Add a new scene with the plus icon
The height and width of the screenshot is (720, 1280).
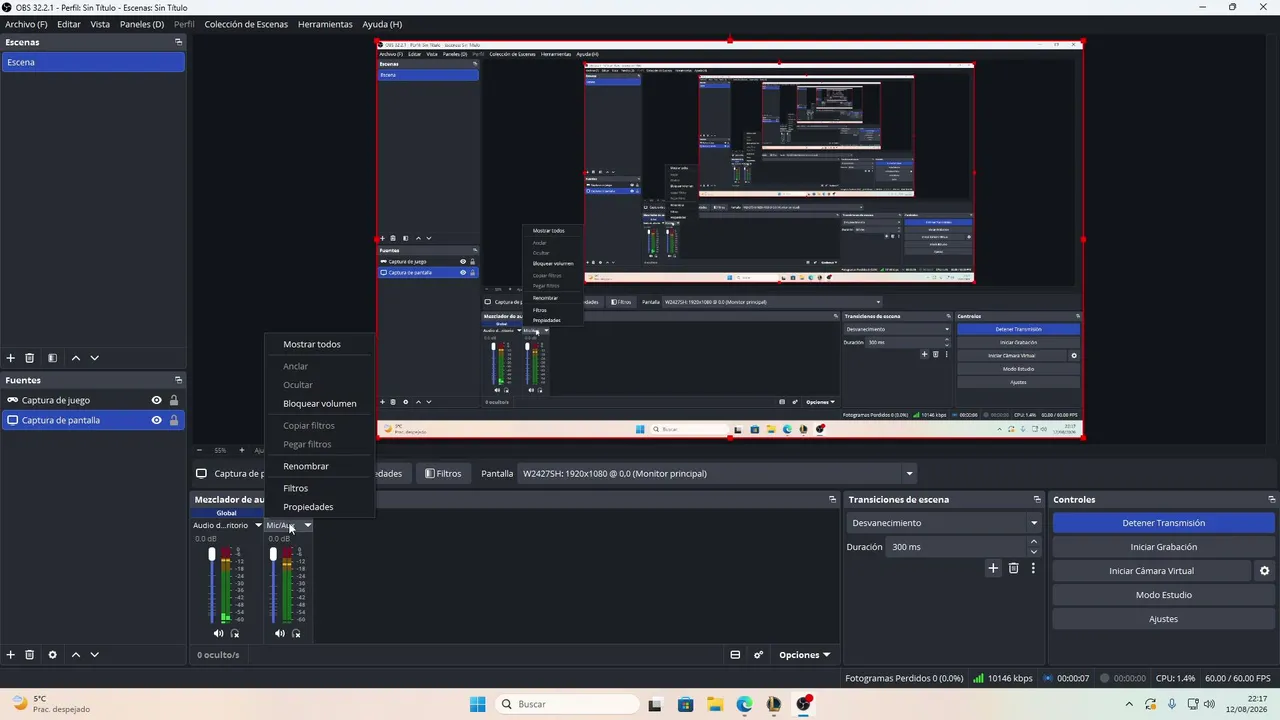[11, 358]
